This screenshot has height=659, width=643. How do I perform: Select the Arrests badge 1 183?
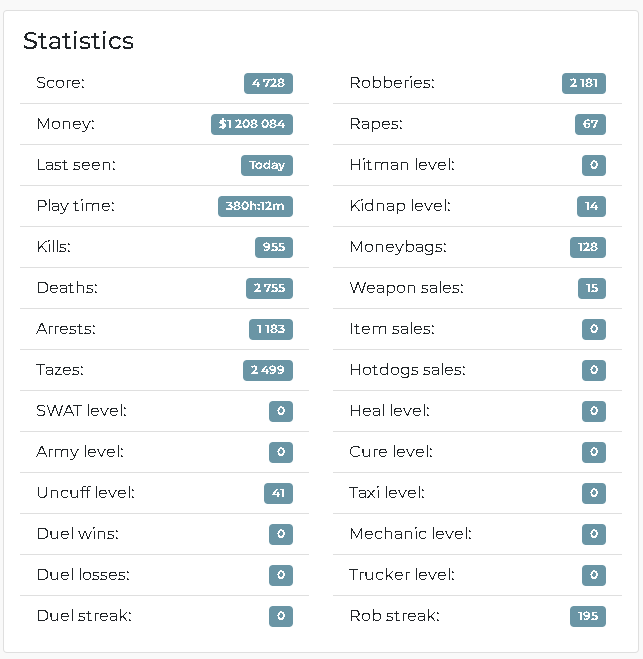tap(271, 329)
